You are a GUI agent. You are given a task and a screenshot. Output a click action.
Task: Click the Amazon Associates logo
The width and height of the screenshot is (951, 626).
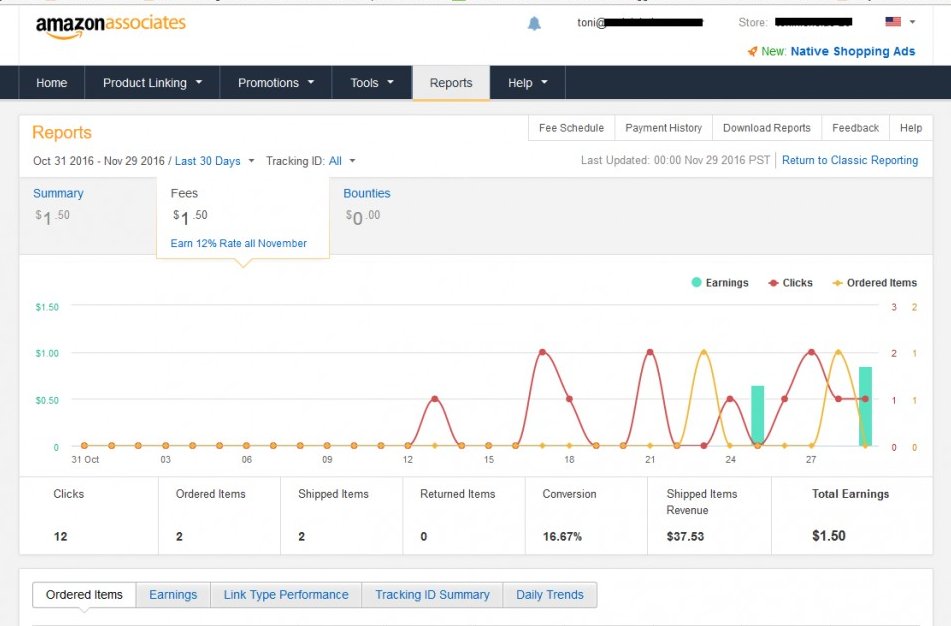tap(111, 25)
